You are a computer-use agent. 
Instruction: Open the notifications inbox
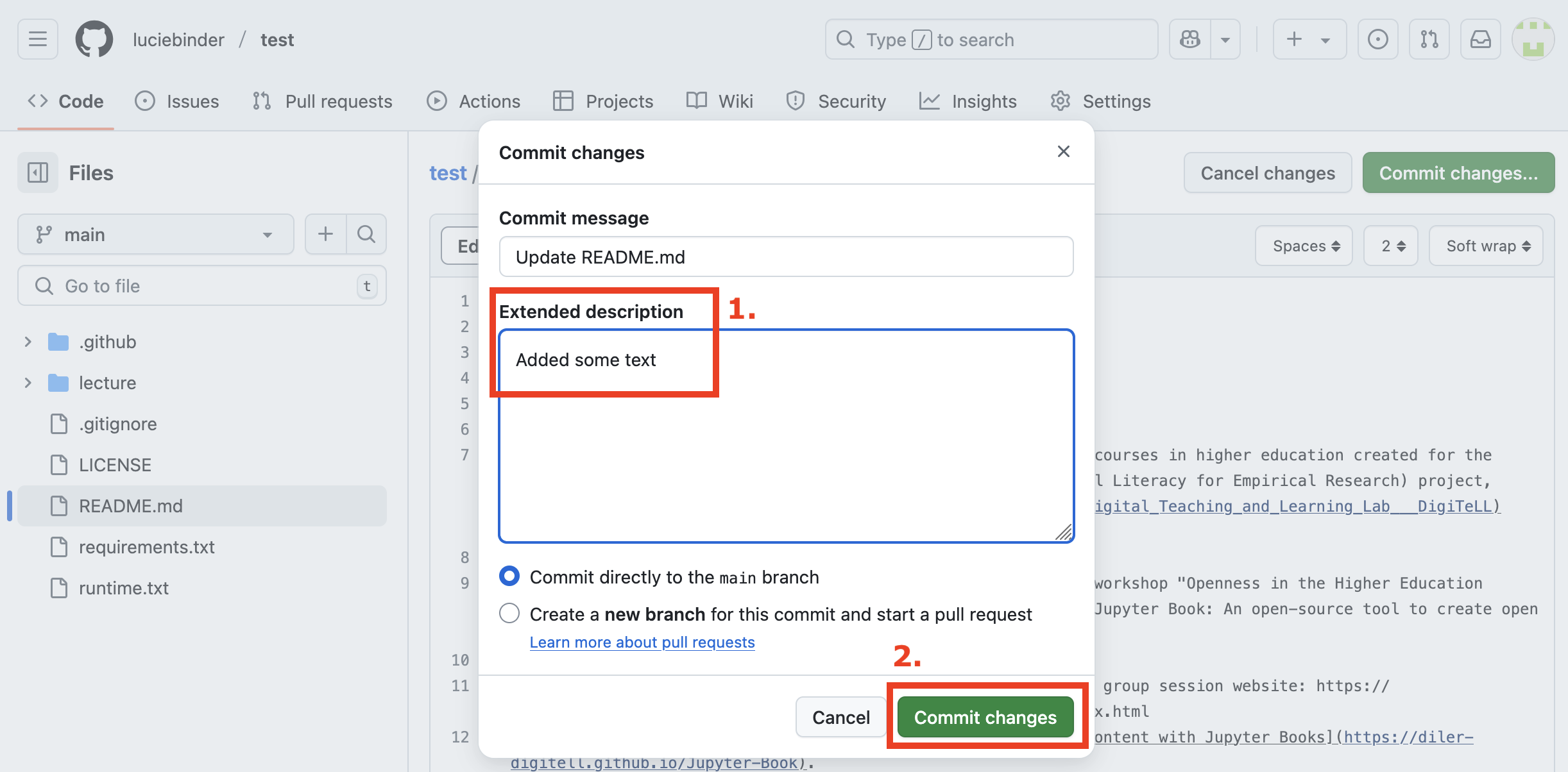(x=1481, y=39)
